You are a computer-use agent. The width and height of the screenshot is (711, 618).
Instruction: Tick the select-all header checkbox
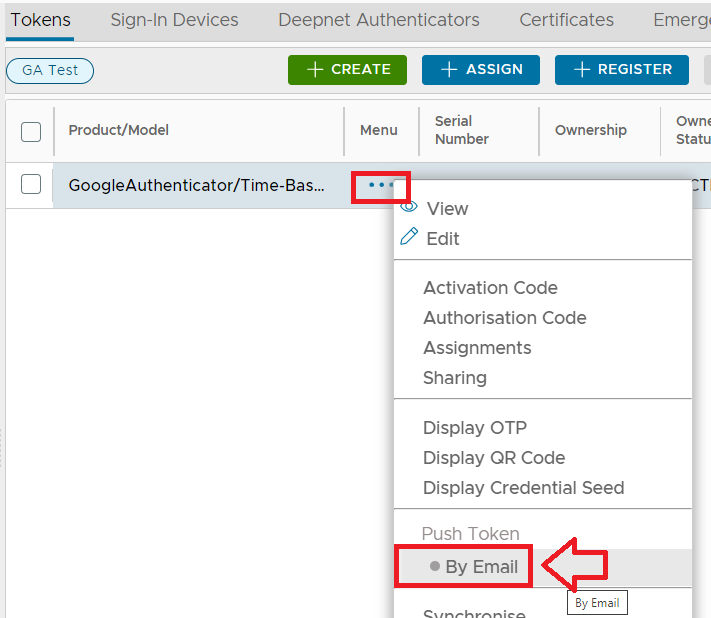(31, 131)
